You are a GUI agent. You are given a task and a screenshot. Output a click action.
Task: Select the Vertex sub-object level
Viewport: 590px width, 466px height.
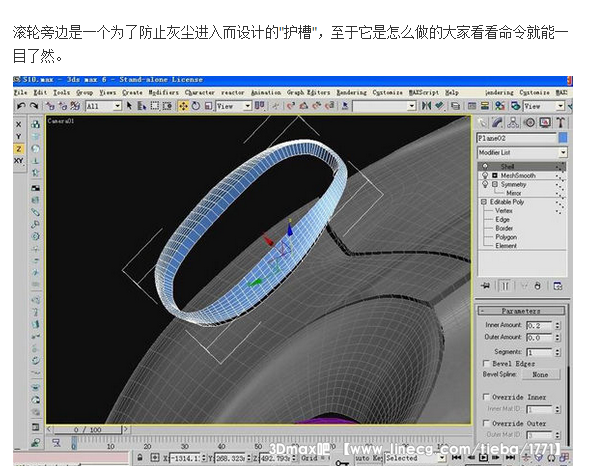(x=504, y=211)
